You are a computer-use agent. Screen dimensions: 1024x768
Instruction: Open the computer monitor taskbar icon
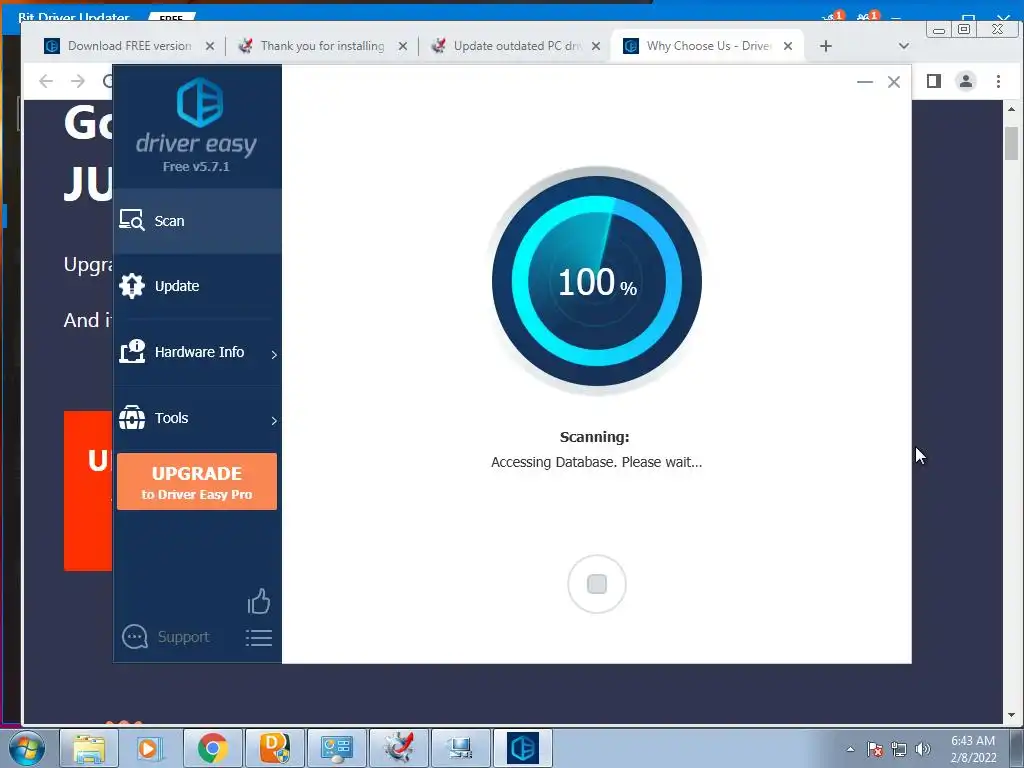click(x=460, y=748)
